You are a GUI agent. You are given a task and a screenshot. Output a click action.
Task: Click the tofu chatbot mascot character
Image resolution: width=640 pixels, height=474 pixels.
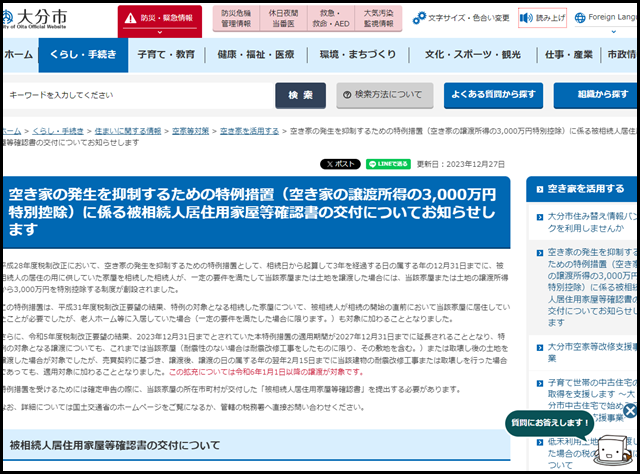point(613,451)
